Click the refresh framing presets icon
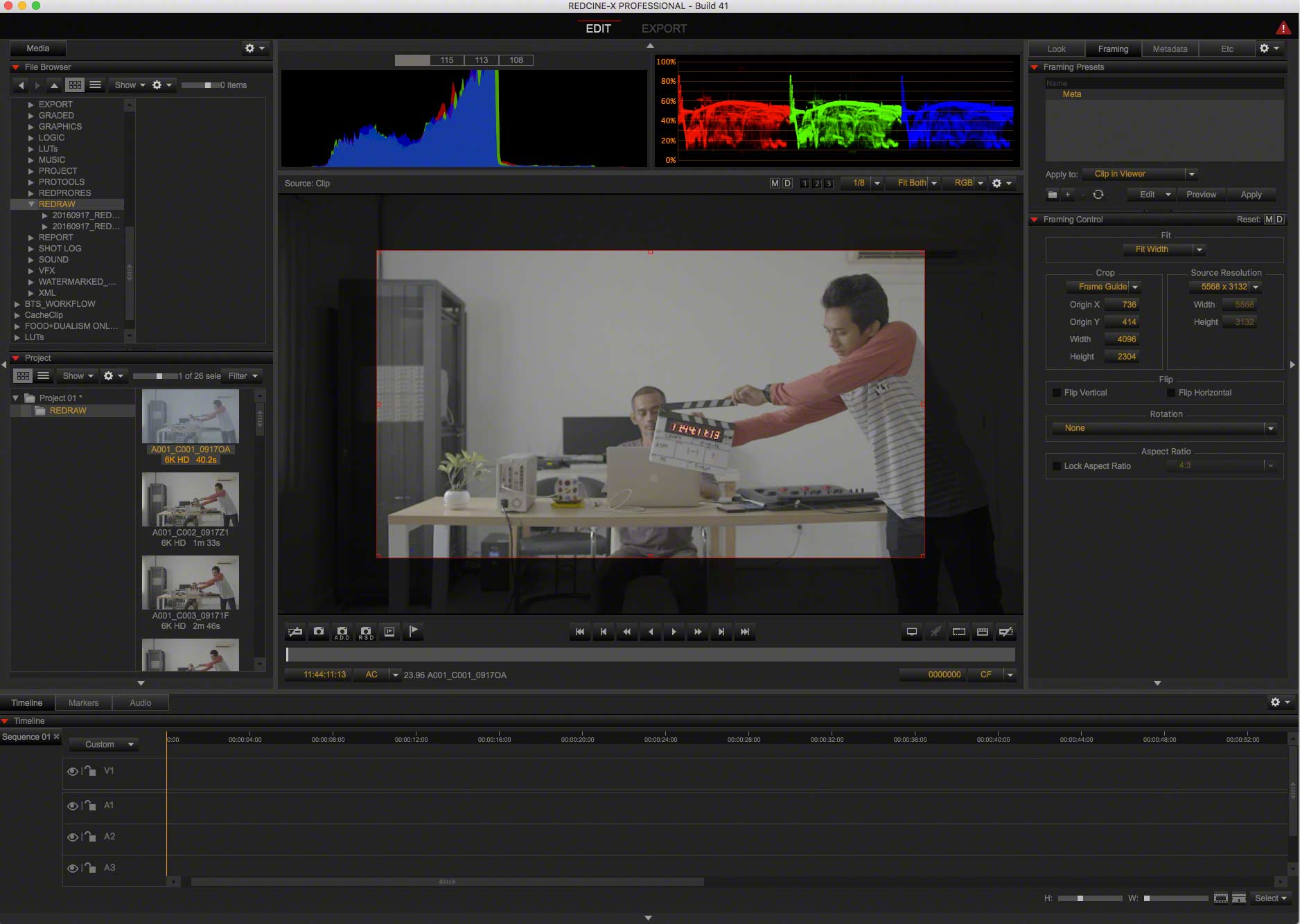The image size is (1300, 924). click(x=1098, y=195)
